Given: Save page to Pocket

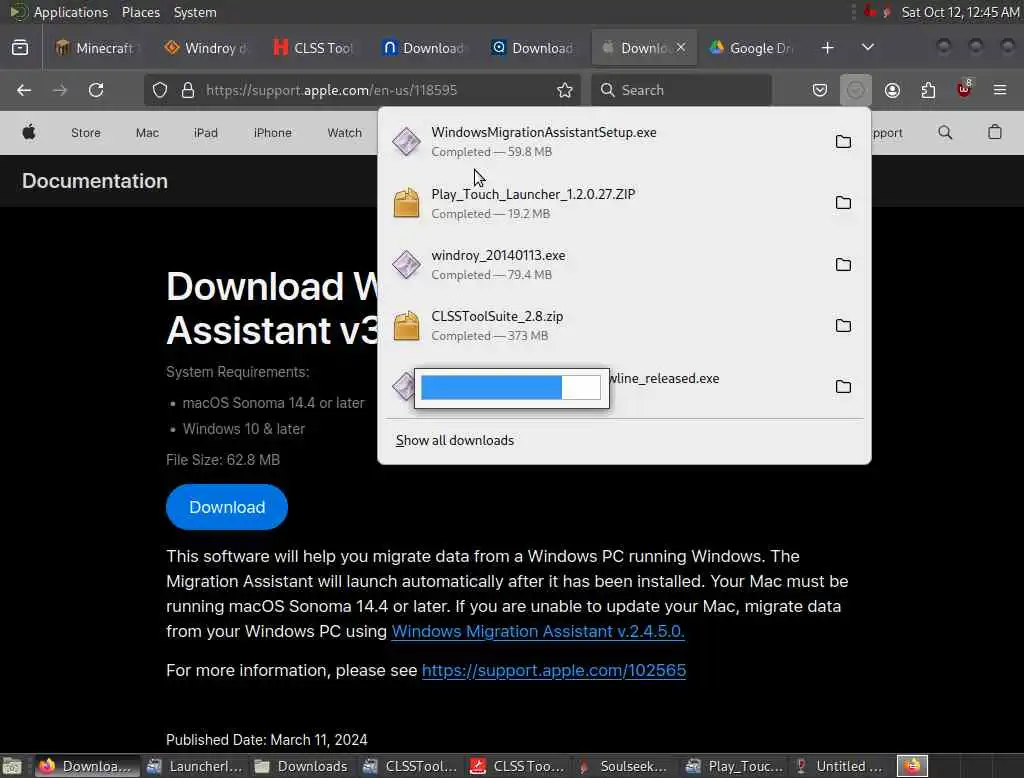Looking at the screenshot, I should (820, 90).
